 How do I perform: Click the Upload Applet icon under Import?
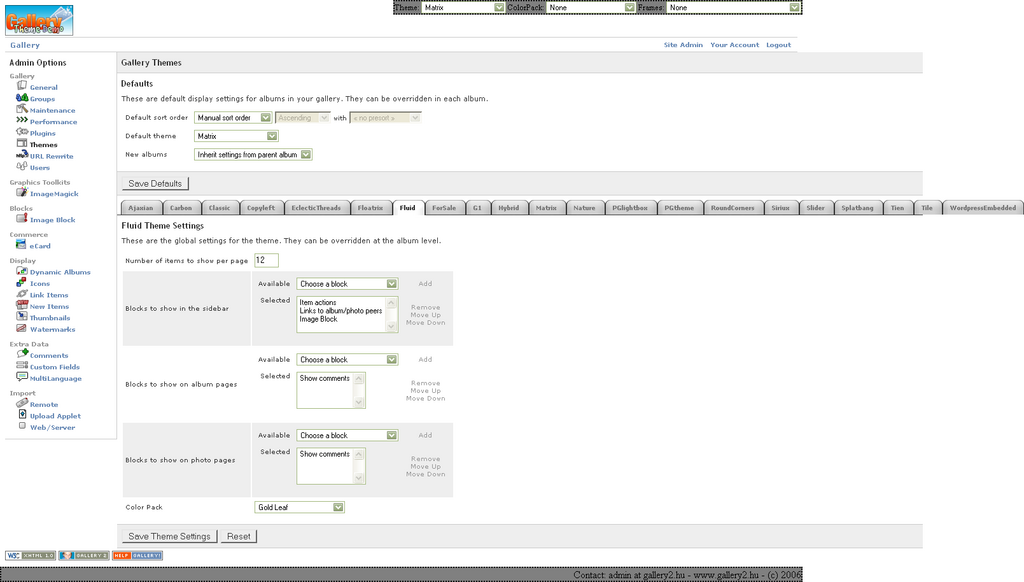22,415
